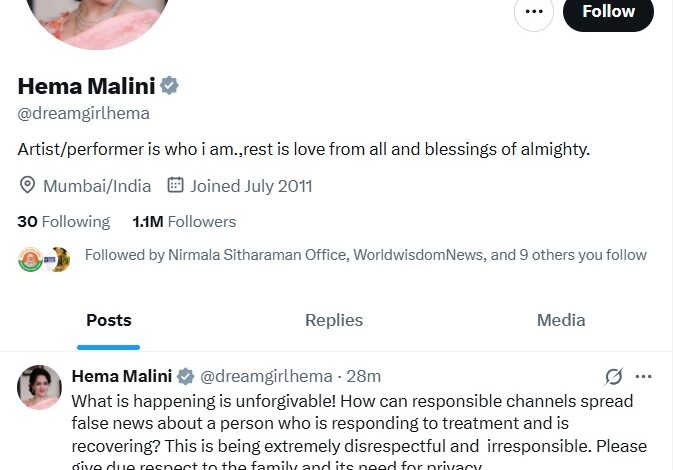The height and width of the screenshot is (470, 673).
Task: Open the 30 Following list
Action: pyautogui.click(x=64, y=221)
